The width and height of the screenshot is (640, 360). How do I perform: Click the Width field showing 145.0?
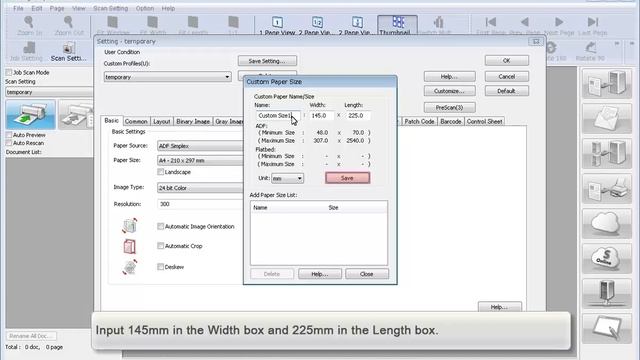pos(321,116)
